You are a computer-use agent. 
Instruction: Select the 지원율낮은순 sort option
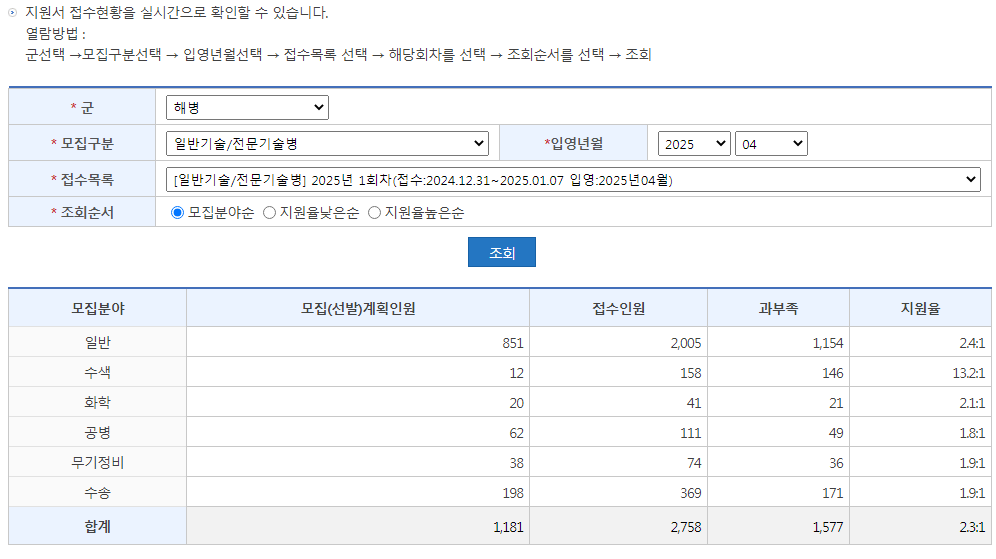[269, 213]
